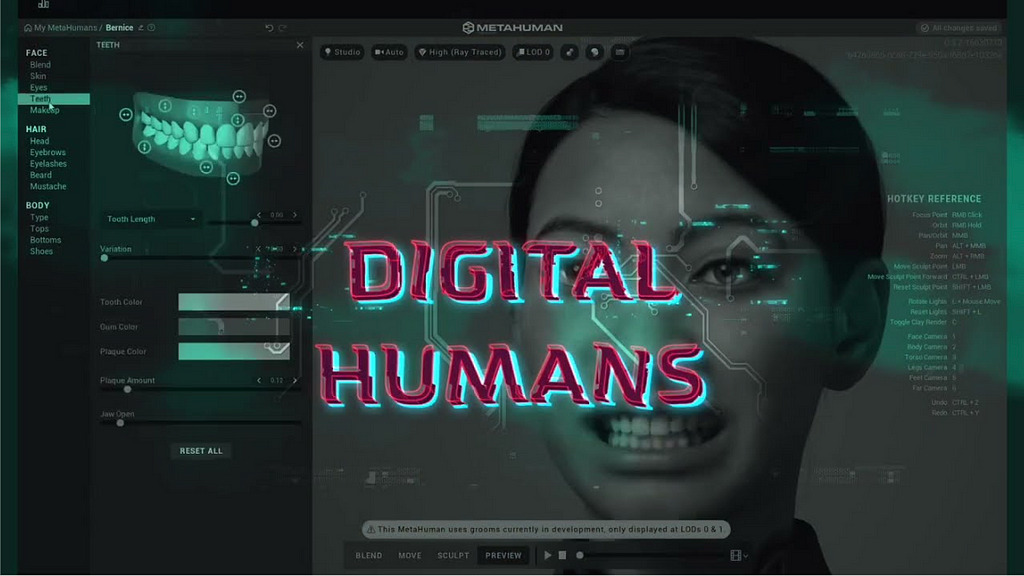The height and width of the screenshot is (576, 1024).
Task: Open the animation clip selector film icon
Action: 736,556
